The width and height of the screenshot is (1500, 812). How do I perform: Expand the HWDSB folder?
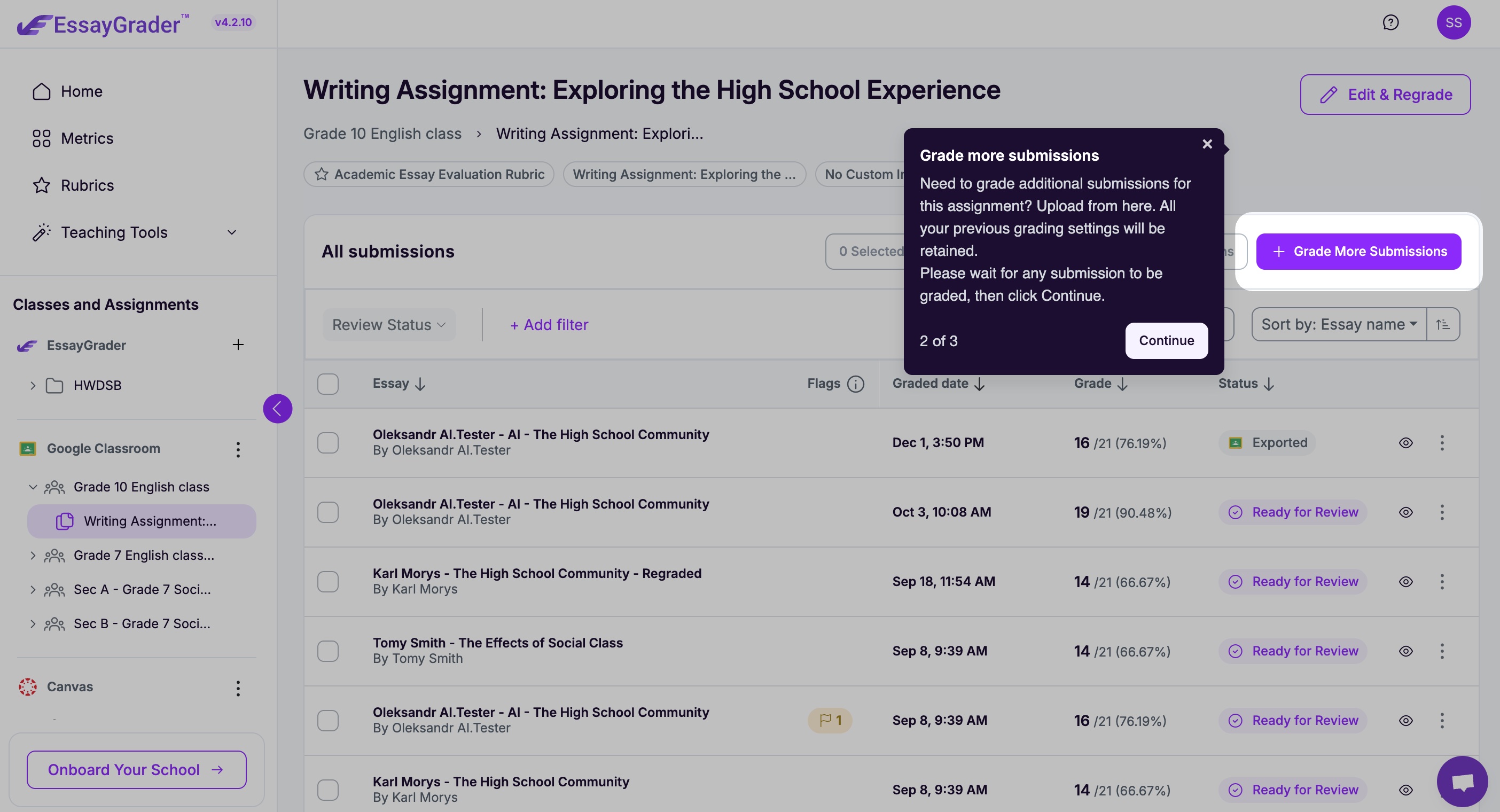(33, 386)
